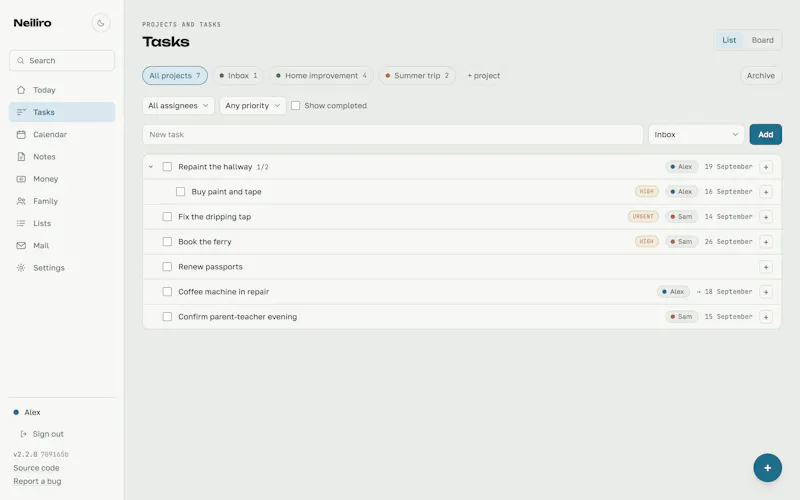Toggle dark mode with the moon icon

[101, 23]
